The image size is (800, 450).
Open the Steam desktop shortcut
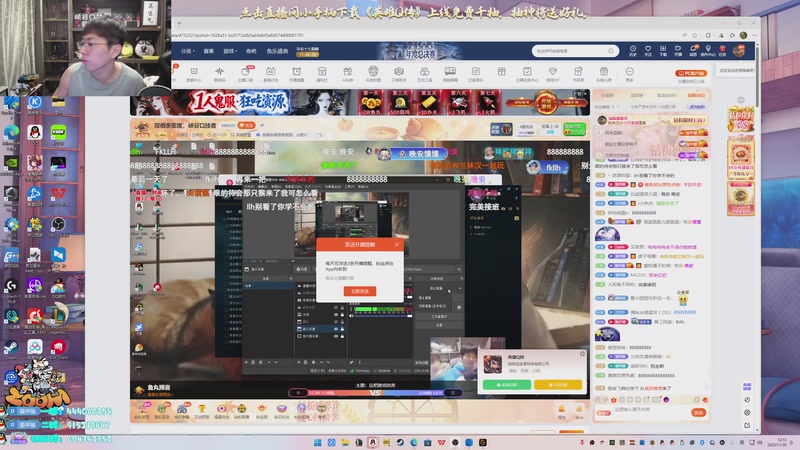point(11,350)
